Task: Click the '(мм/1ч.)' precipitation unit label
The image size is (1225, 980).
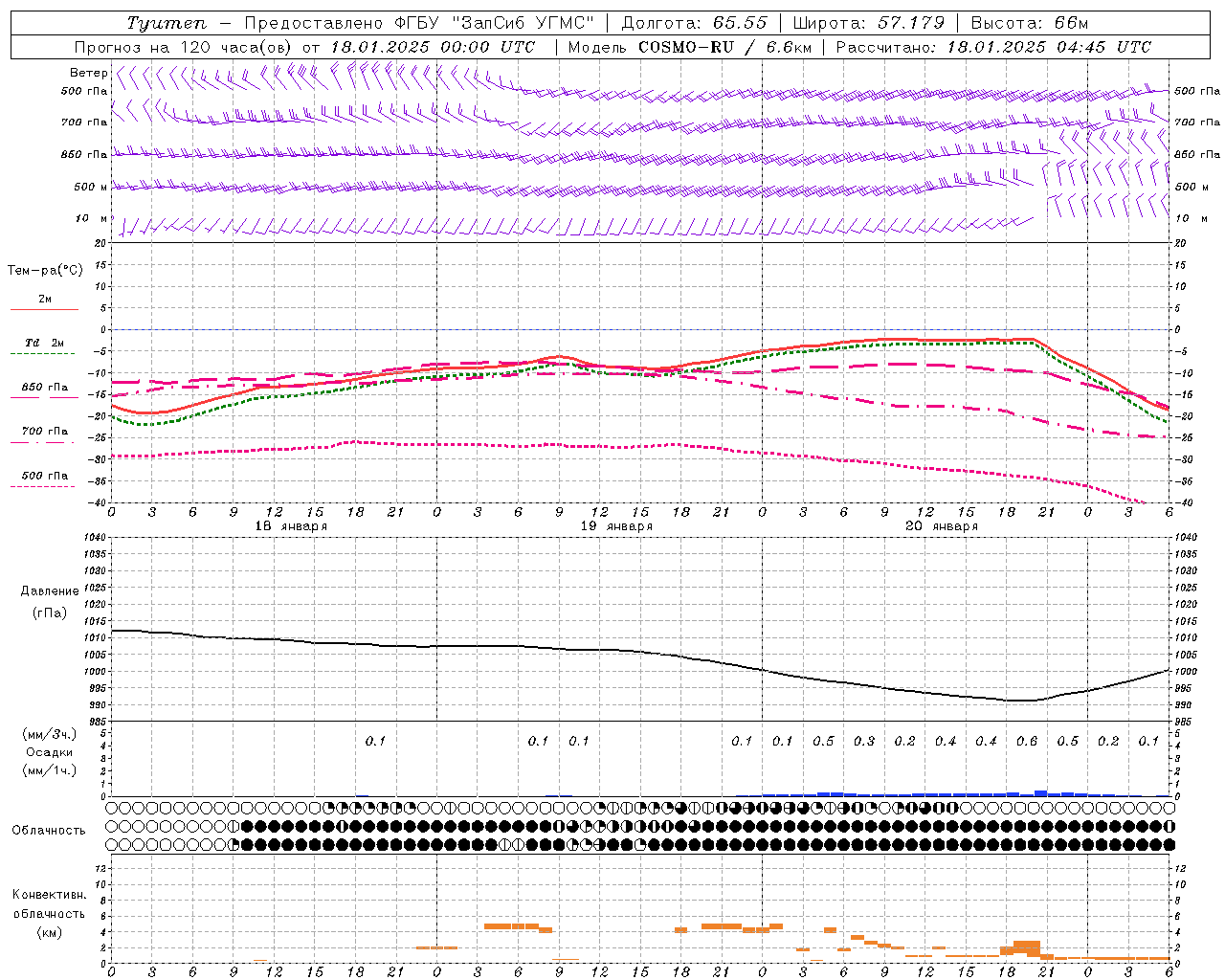Action: coord(50,770)
